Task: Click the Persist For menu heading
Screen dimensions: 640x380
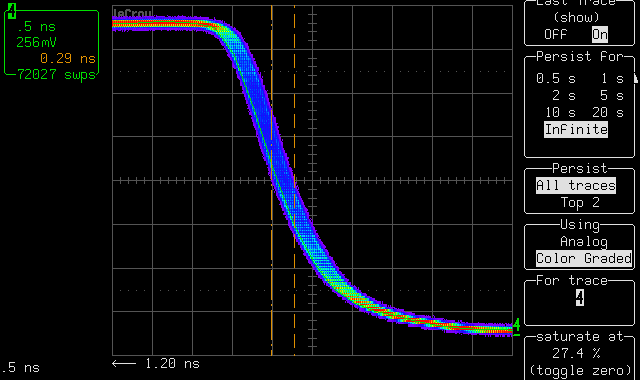Action: click(x=580, y=56)
